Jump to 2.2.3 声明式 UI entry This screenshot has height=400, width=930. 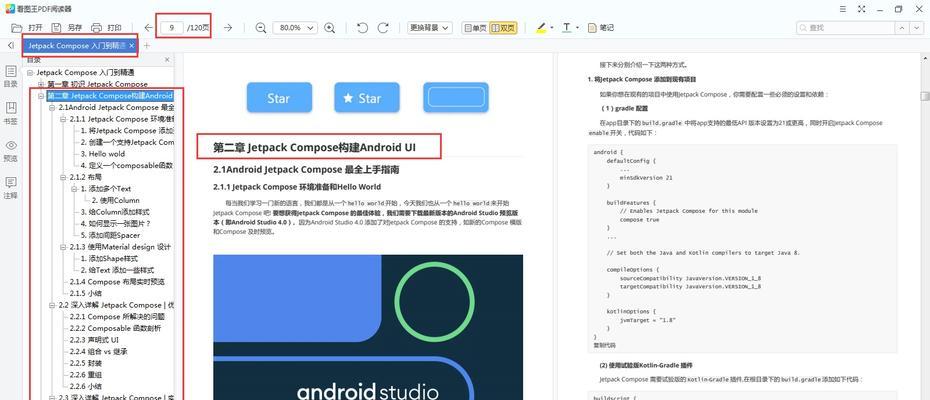pos(95,340)
